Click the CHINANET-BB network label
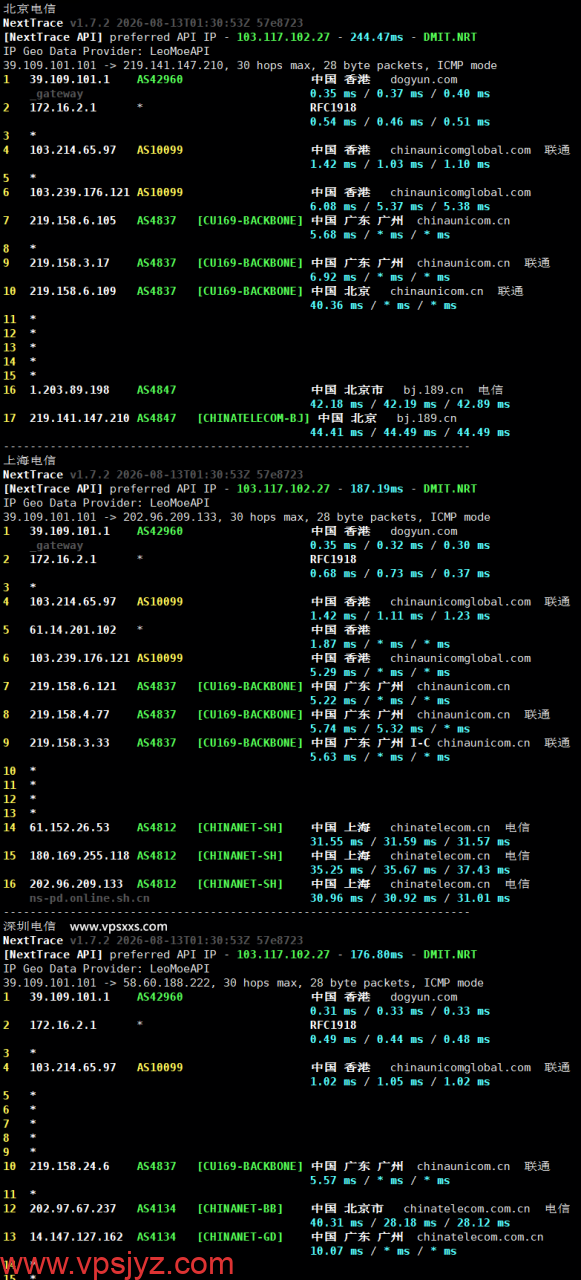The height and width of the screenshot is (1280, 581). pos(240,1208)
